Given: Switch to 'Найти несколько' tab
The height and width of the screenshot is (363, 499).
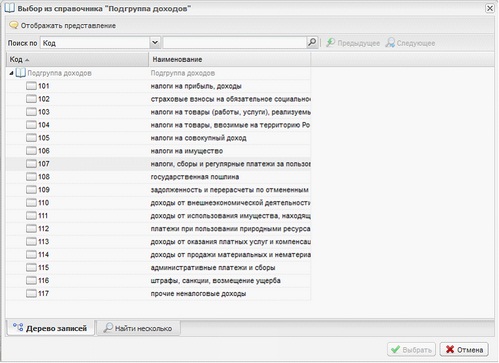Looking at the screenshot, I should coord(138,328).
